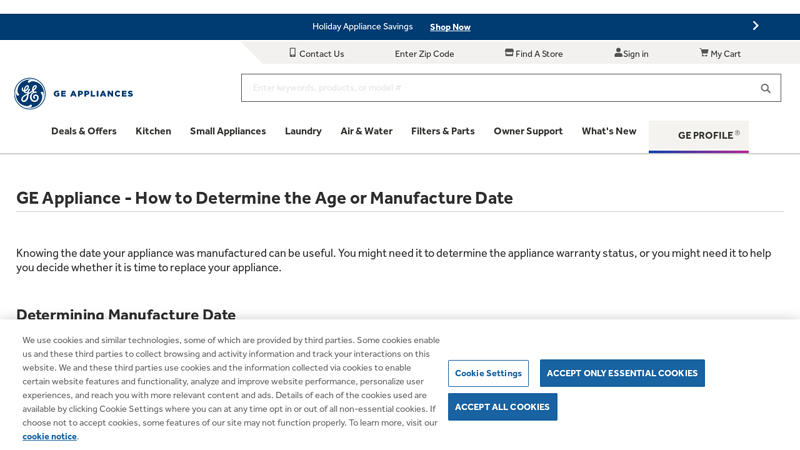
Task: Open the Deals & Offers menu
Action: (x=84, y=131)
